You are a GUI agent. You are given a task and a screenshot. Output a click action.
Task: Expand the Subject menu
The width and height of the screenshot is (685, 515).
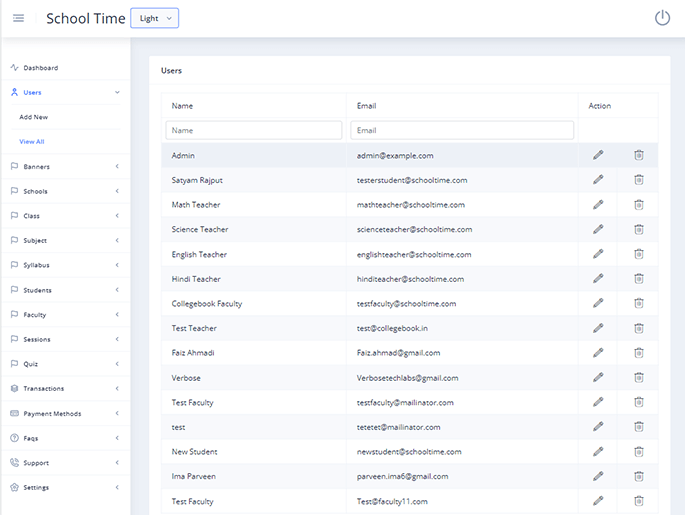click(66, 240)
